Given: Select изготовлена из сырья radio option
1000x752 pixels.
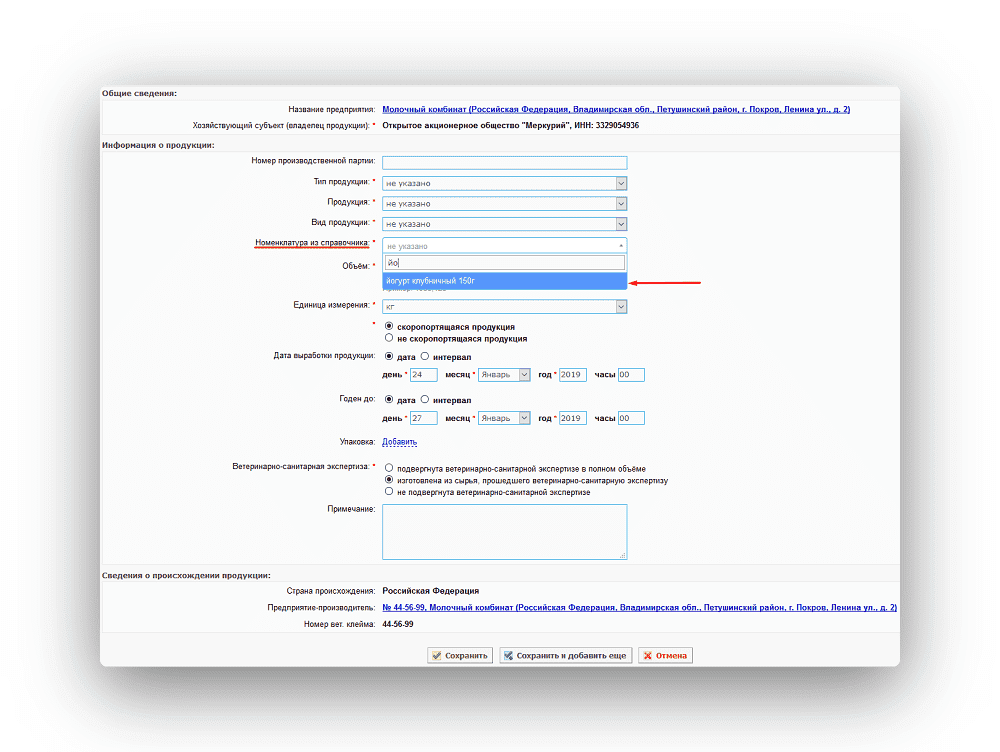Looking at the screenshot, I should click(389, 480).
